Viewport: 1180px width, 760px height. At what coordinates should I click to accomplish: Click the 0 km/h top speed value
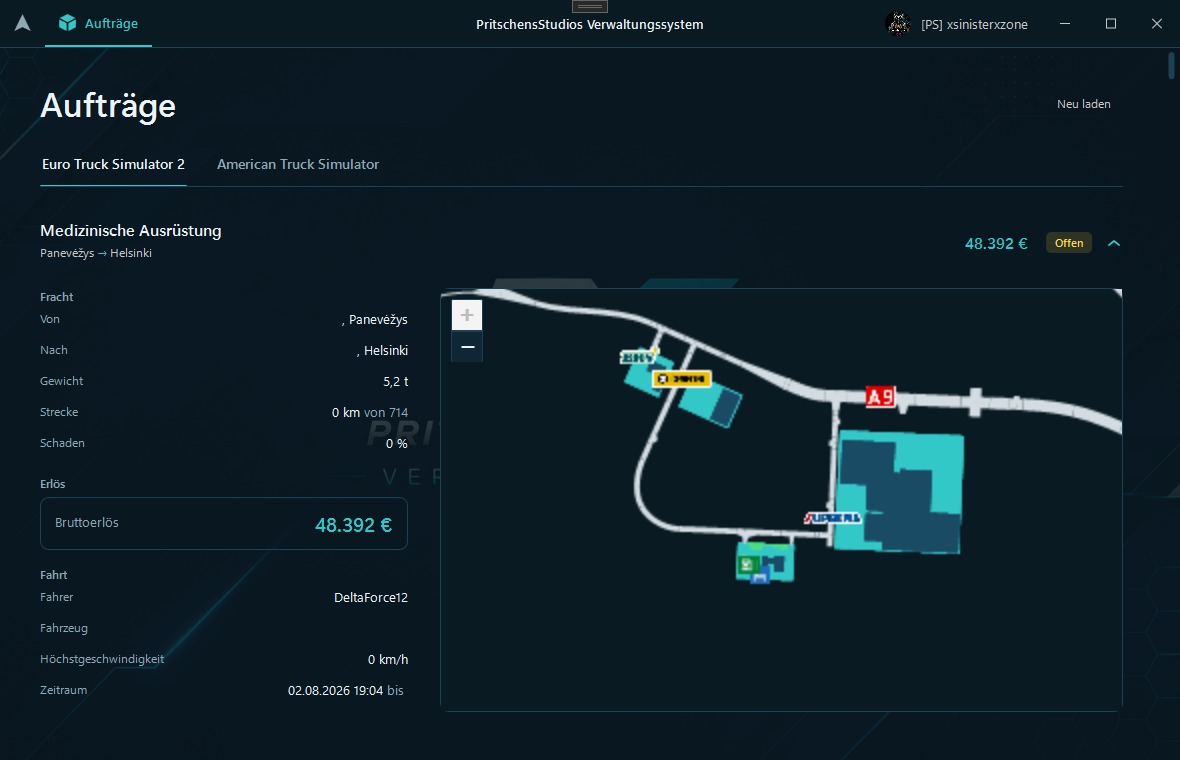coord(388,659)
